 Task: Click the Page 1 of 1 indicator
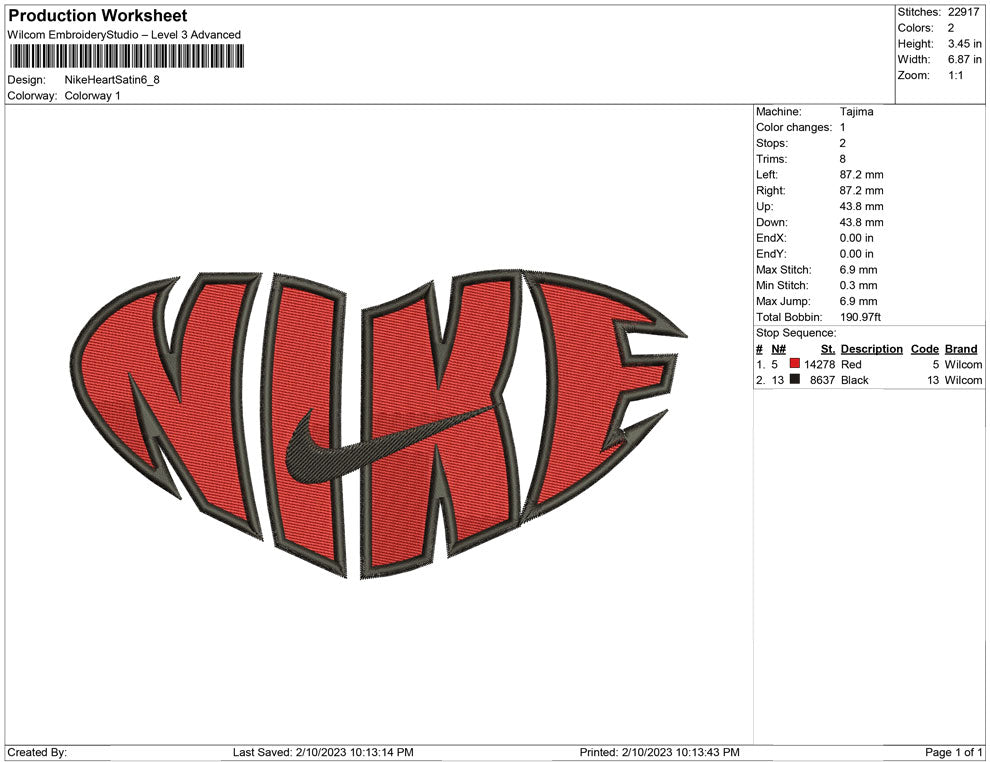pyautogui.click(x=953, y=752)
